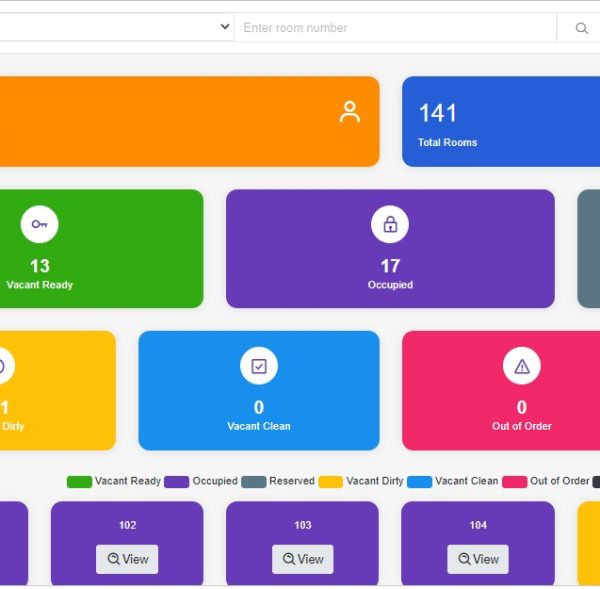This screenshot has height=589, width=600.
Task: Select the yellow Vacant Dirty legend swatch
Action: [x=331, y=482]
